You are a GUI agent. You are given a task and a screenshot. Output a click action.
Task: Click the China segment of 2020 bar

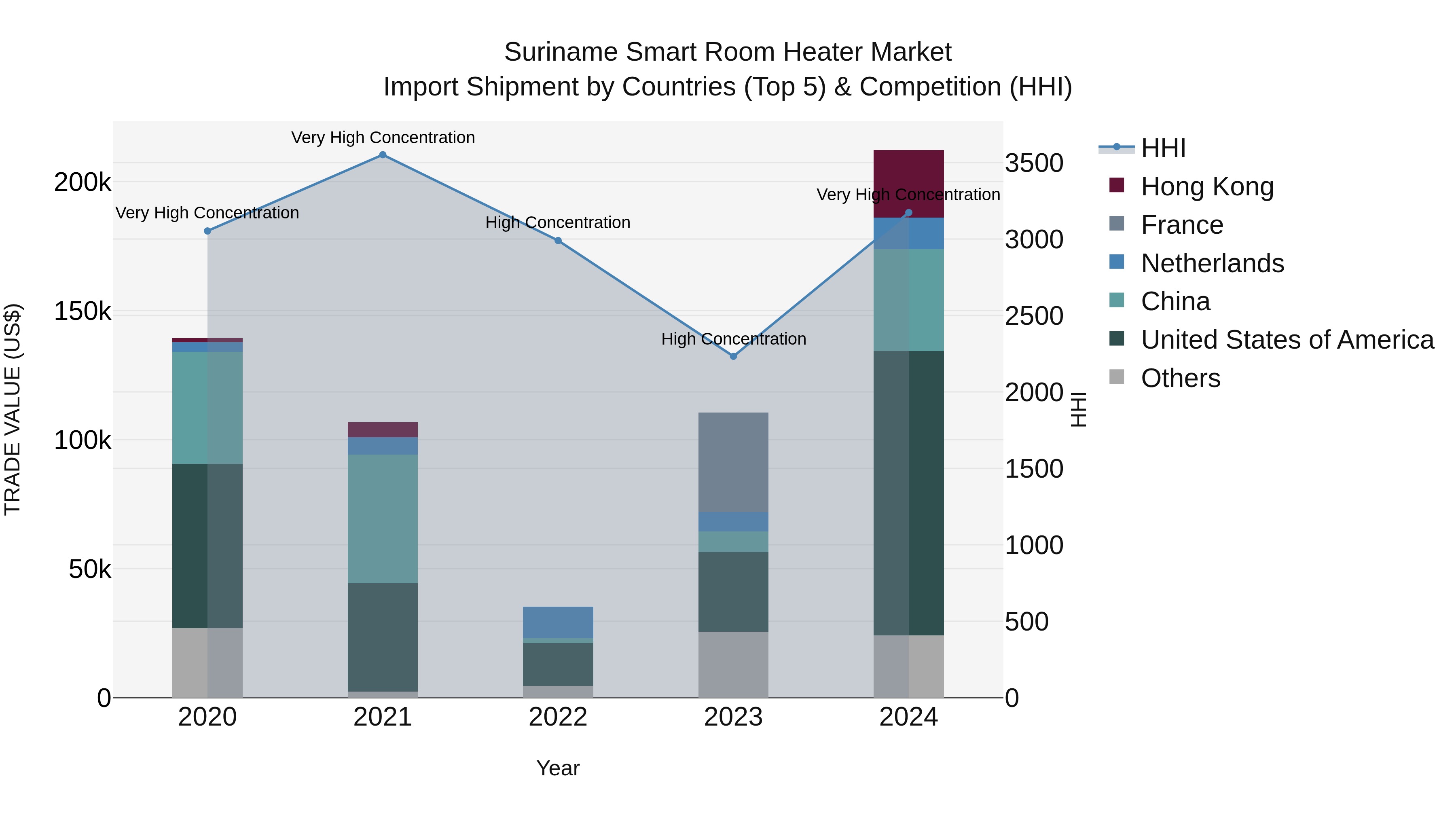[x=207, y=408]
